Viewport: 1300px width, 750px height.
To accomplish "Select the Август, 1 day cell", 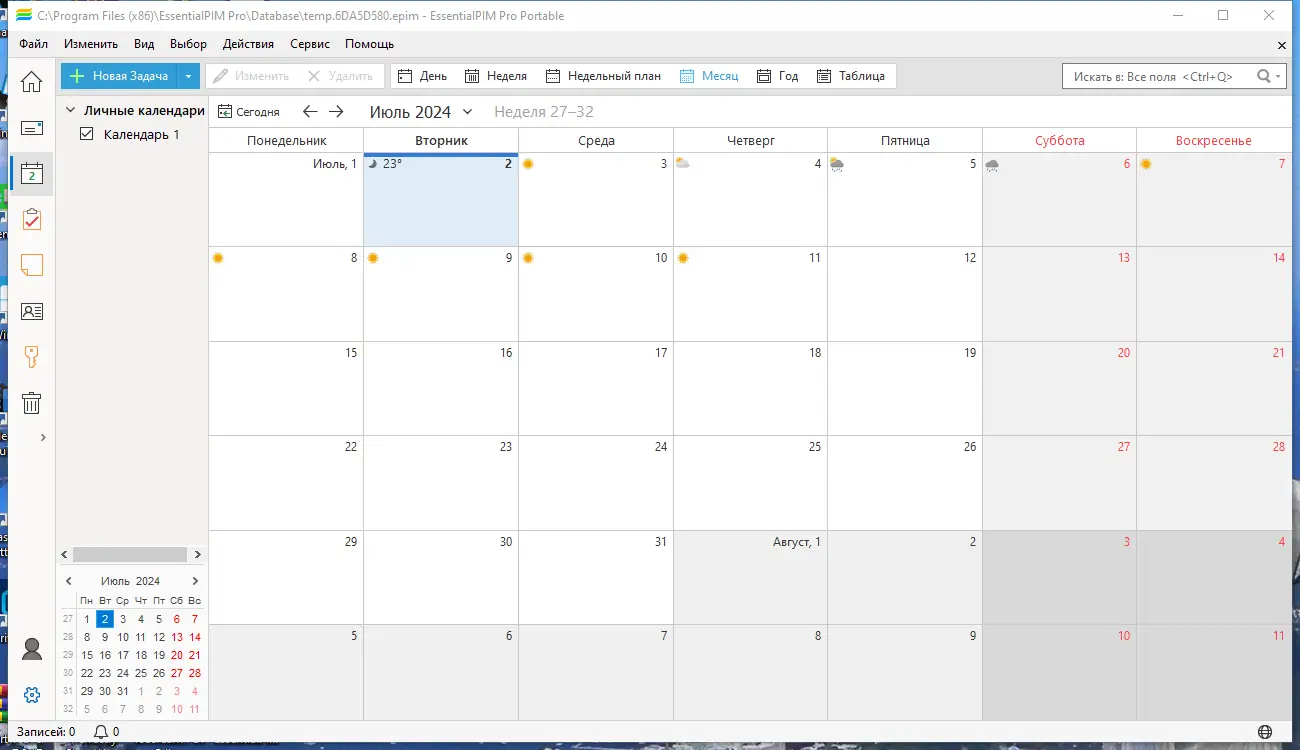I will tap(750, 577).
